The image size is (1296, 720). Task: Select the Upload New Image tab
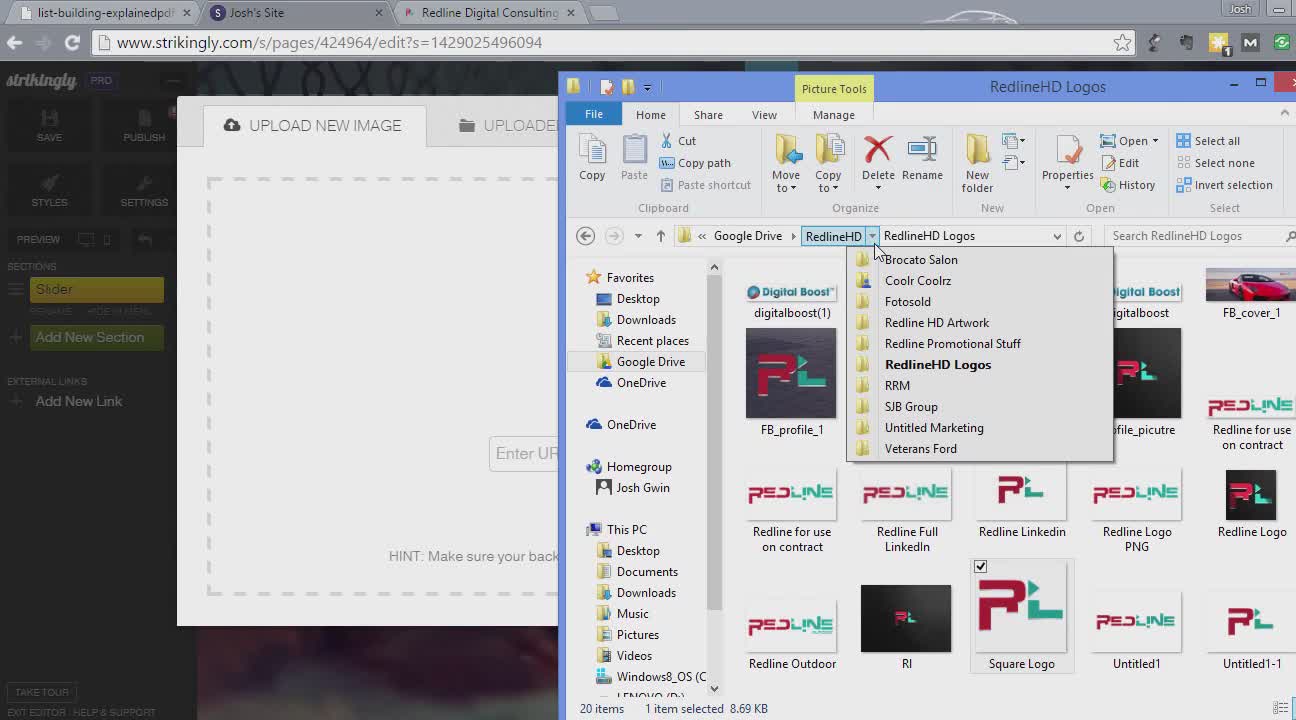click(x=314, y=126)
